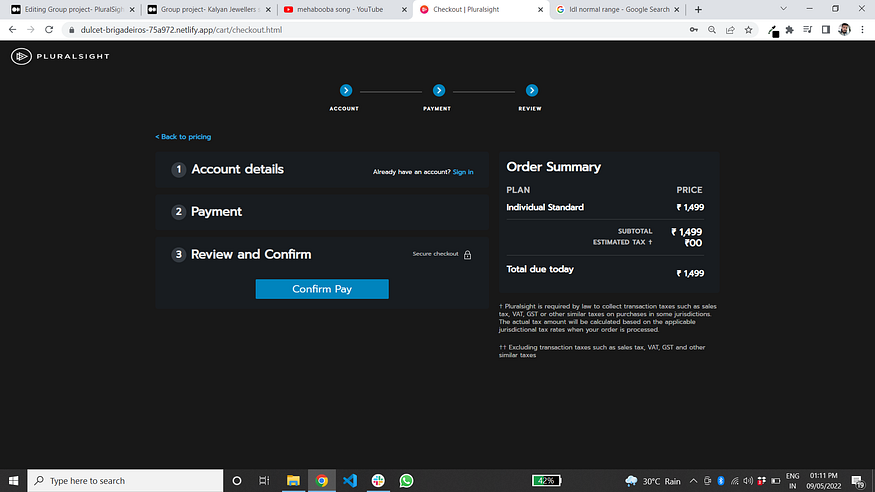
Task: Expand the Payment section
Action: pos(322,211)
